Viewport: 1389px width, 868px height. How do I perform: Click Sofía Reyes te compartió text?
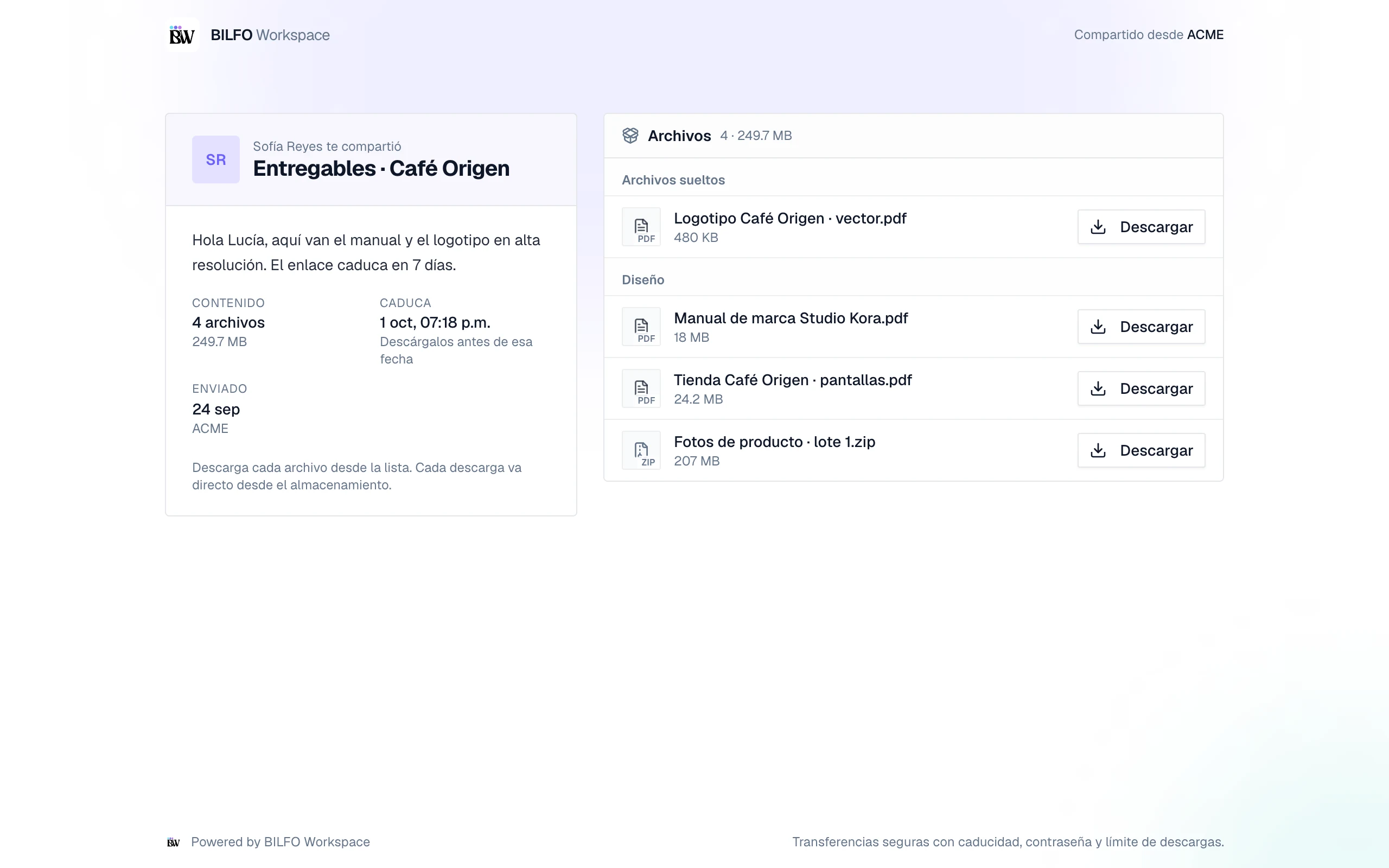tap(327, 146)
